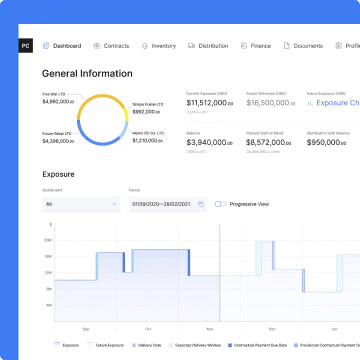Click the $8,572,000 Product Sold value
Viewport: 360px width, 360px height.
pyautogui.click(x=269, y=143)
